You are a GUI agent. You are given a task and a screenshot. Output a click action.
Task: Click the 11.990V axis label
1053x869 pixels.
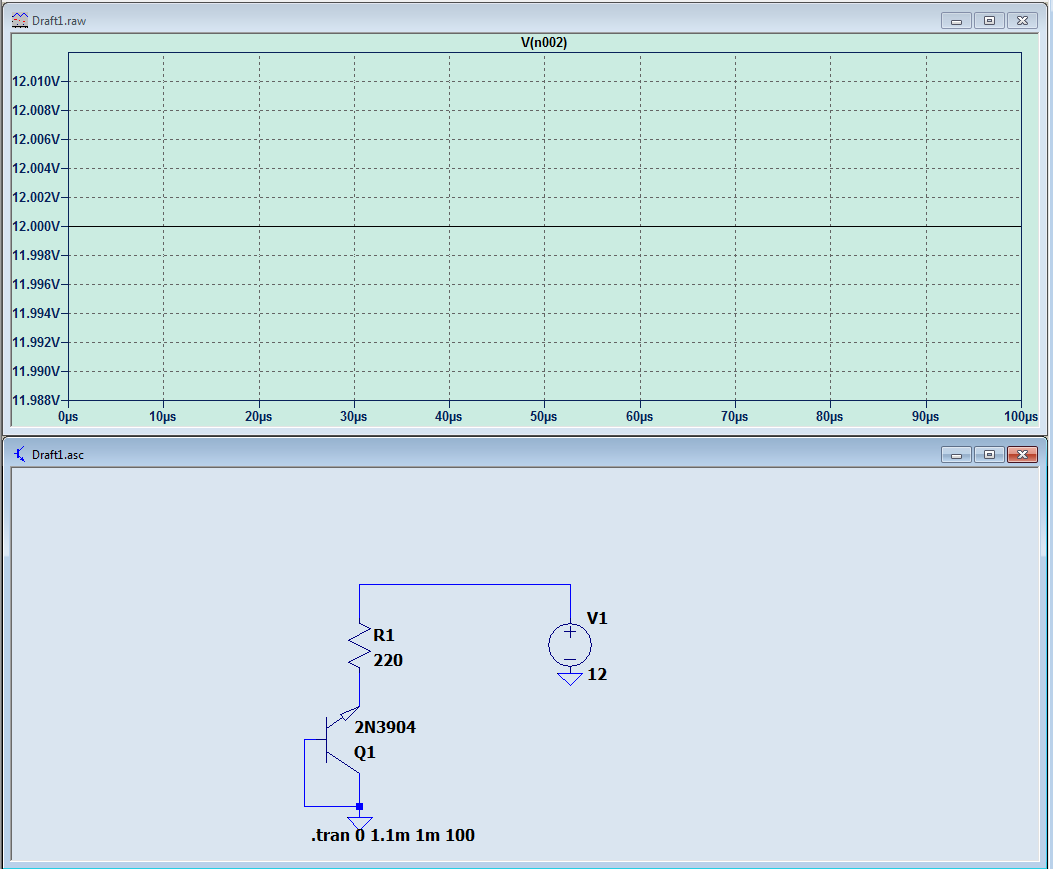[36, 371]
